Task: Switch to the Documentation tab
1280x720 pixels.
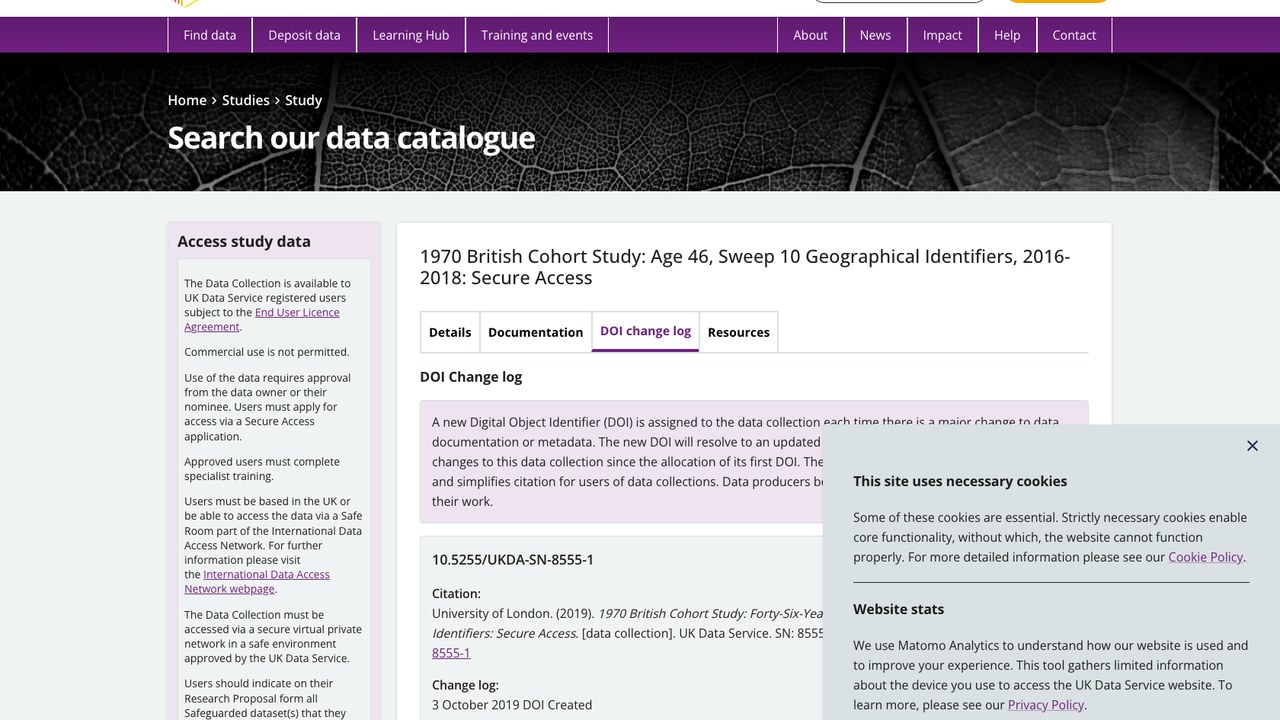Action: (535, 332)
